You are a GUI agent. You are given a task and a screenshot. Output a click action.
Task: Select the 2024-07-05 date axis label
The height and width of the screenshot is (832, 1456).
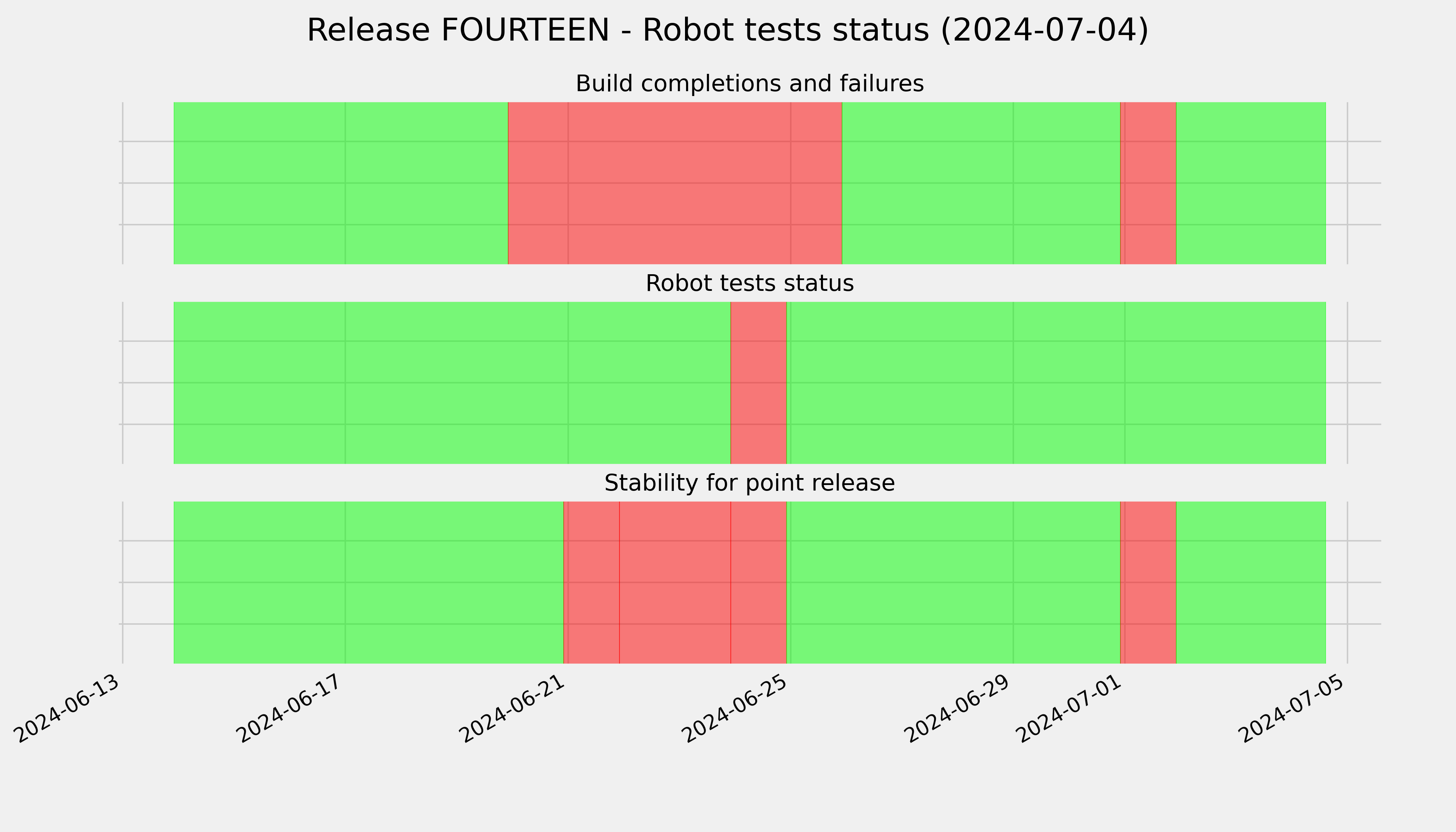pyautogui.click(x=1293, y=708)
